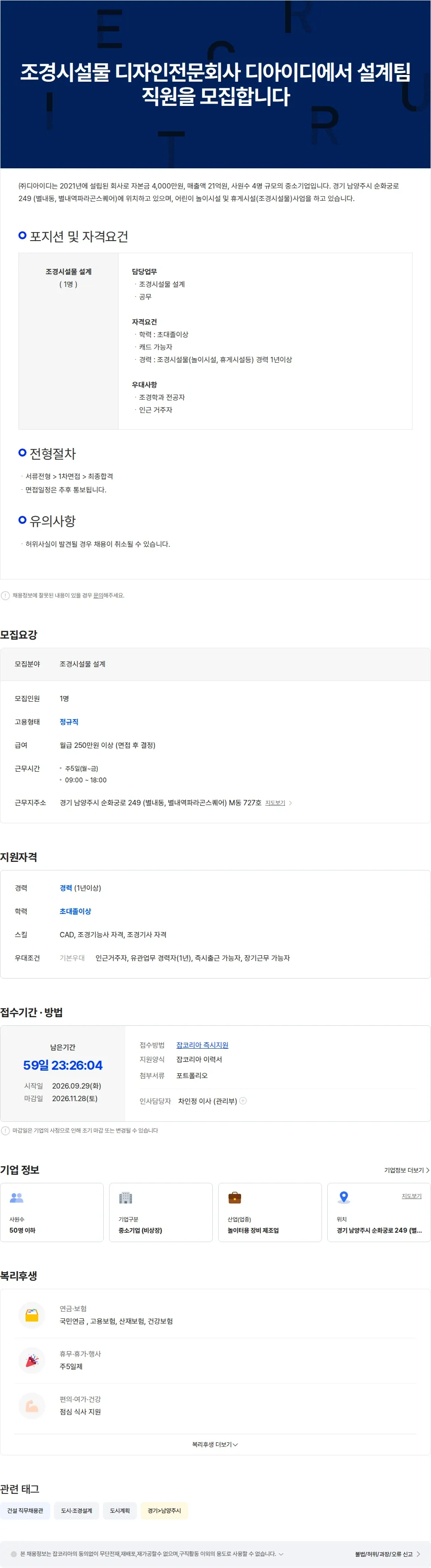Expand the 잡코리아 copyright notice chevron
The image size is (431, 1568).
(281, 1554)
